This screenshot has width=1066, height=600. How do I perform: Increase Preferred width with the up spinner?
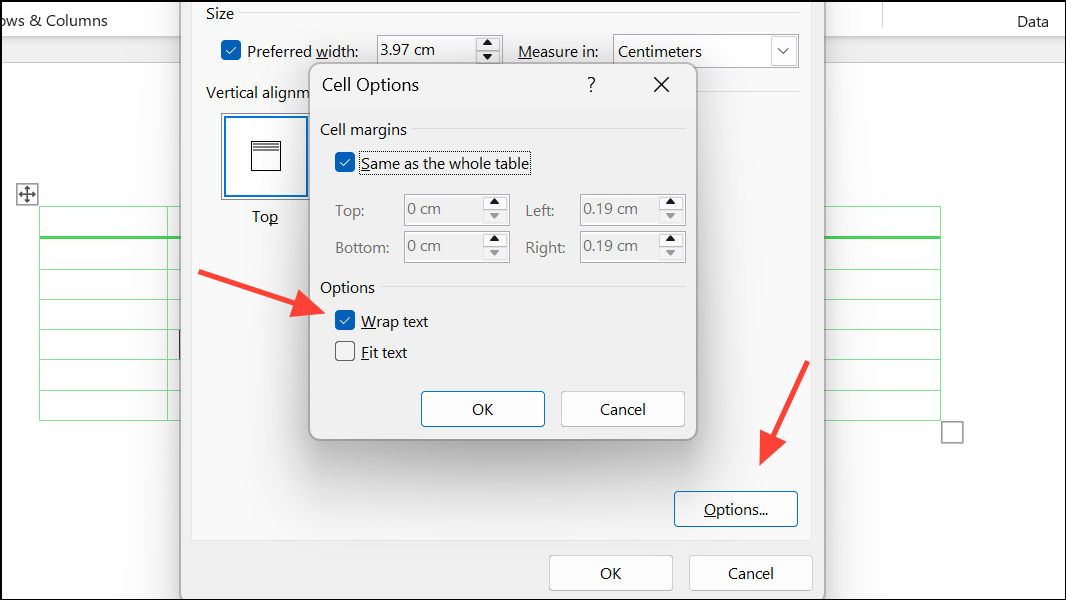pyautogui.click(x=487, y=44)
